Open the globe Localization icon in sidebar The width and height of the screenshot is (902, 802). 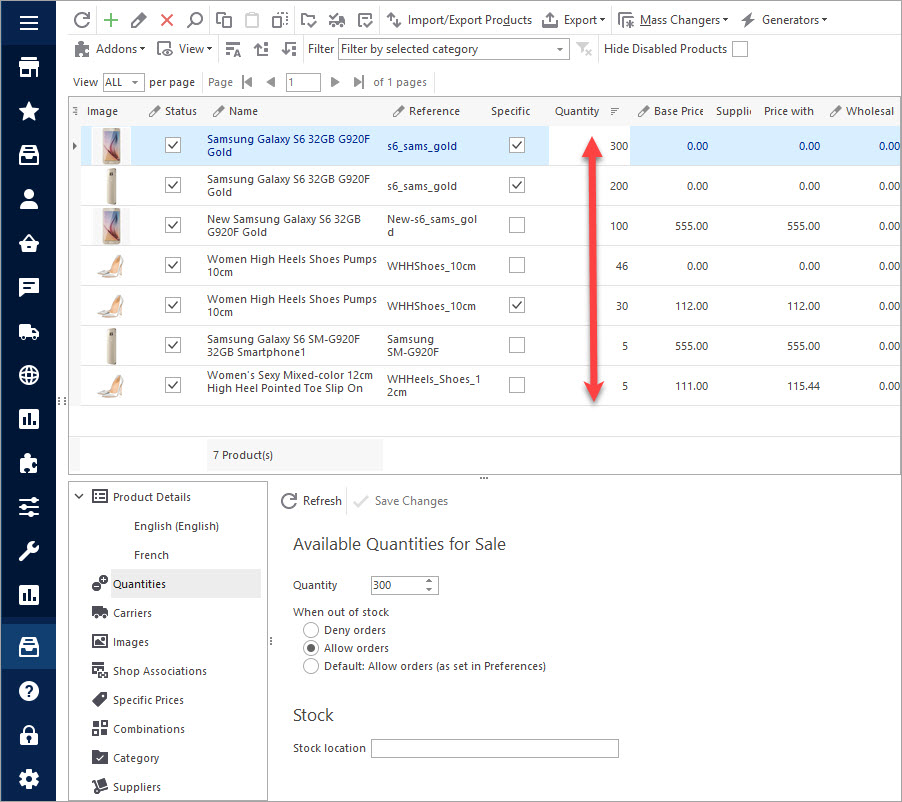(x=29, y=375)
